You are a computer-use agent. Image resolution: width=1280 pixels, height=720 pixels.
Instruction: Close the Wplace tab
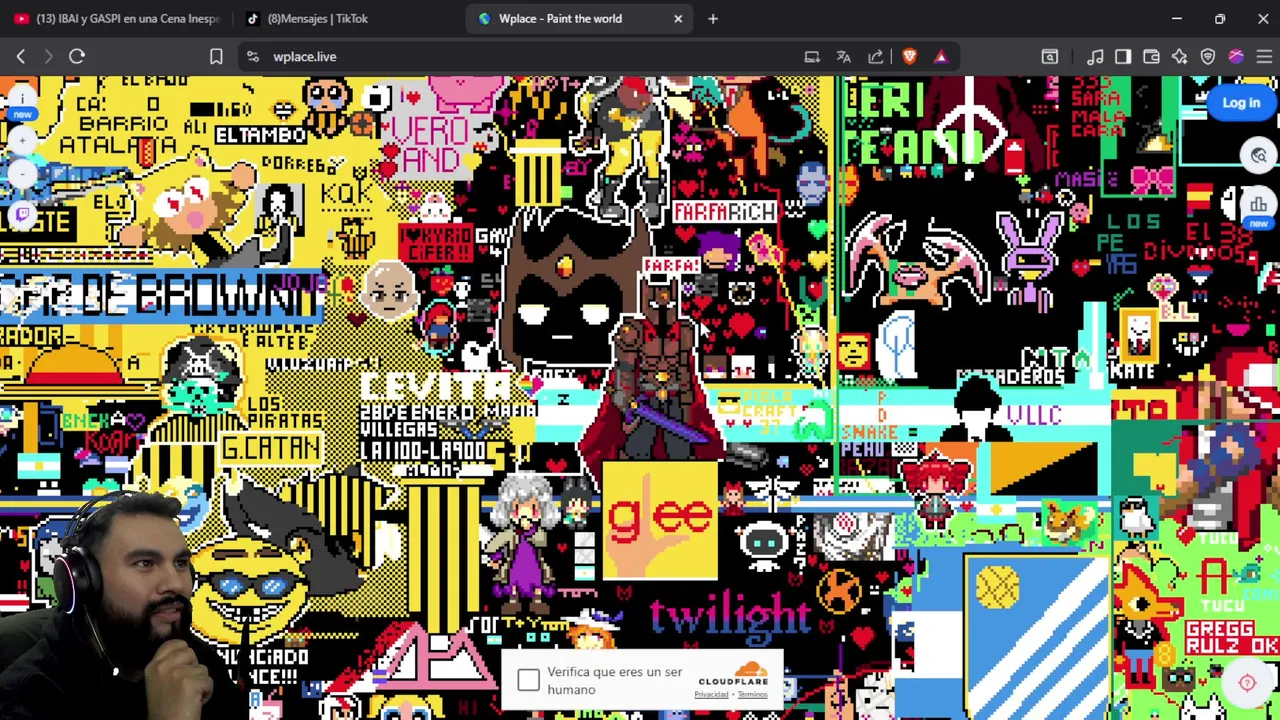[678, 18]
